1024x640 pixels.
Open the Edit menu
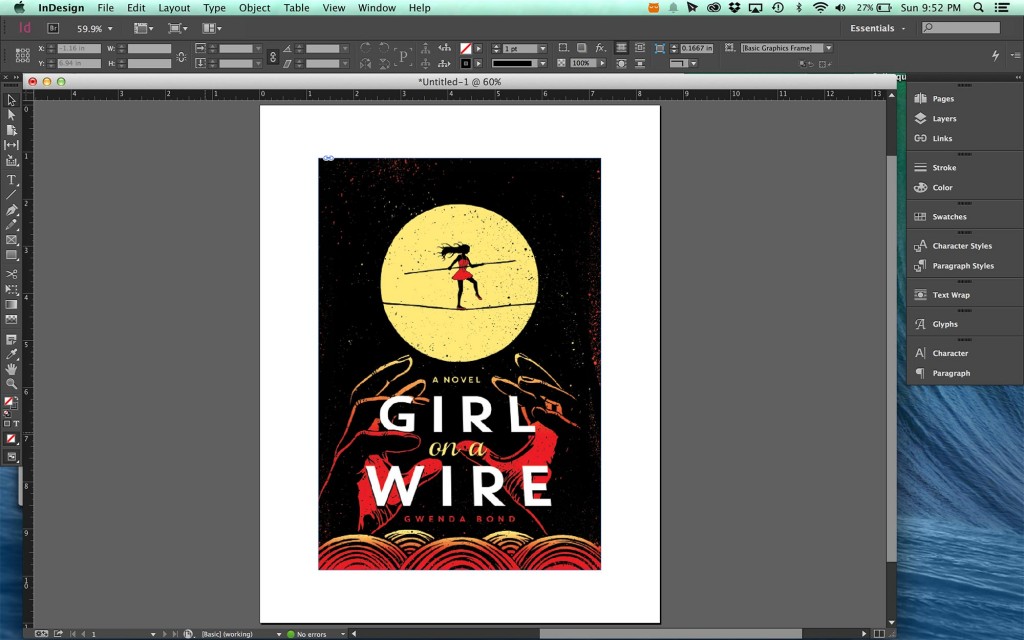pyautogui.click(x=136, y=8)
